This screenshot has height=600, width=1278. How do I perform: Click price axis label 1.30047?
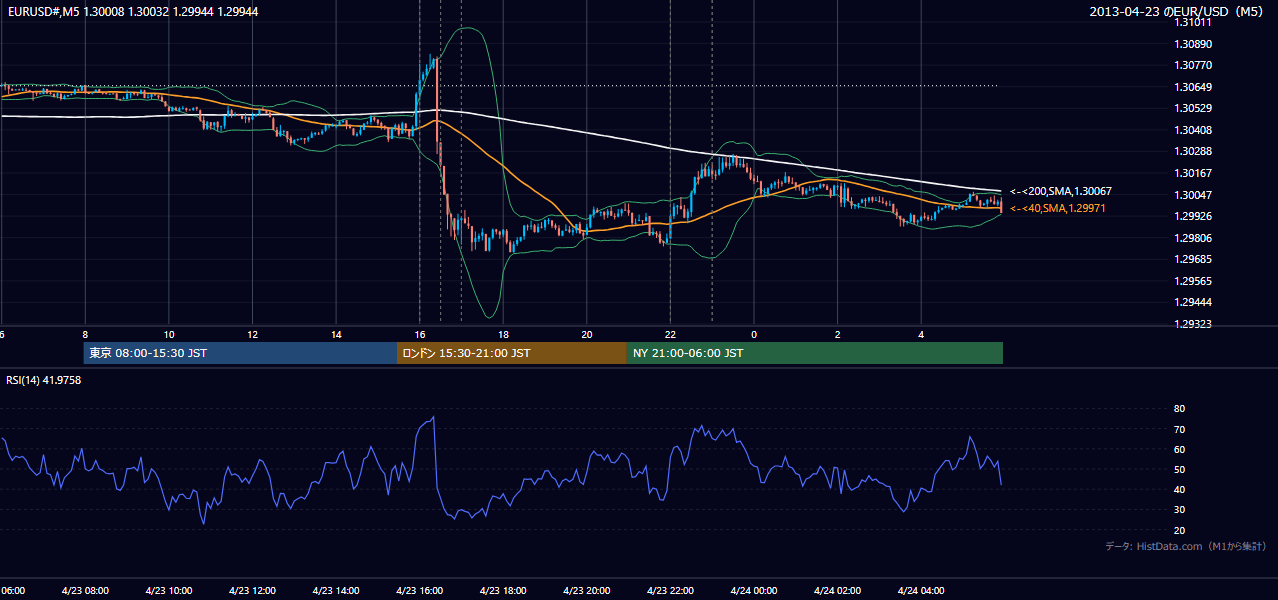pos(1193,195)
